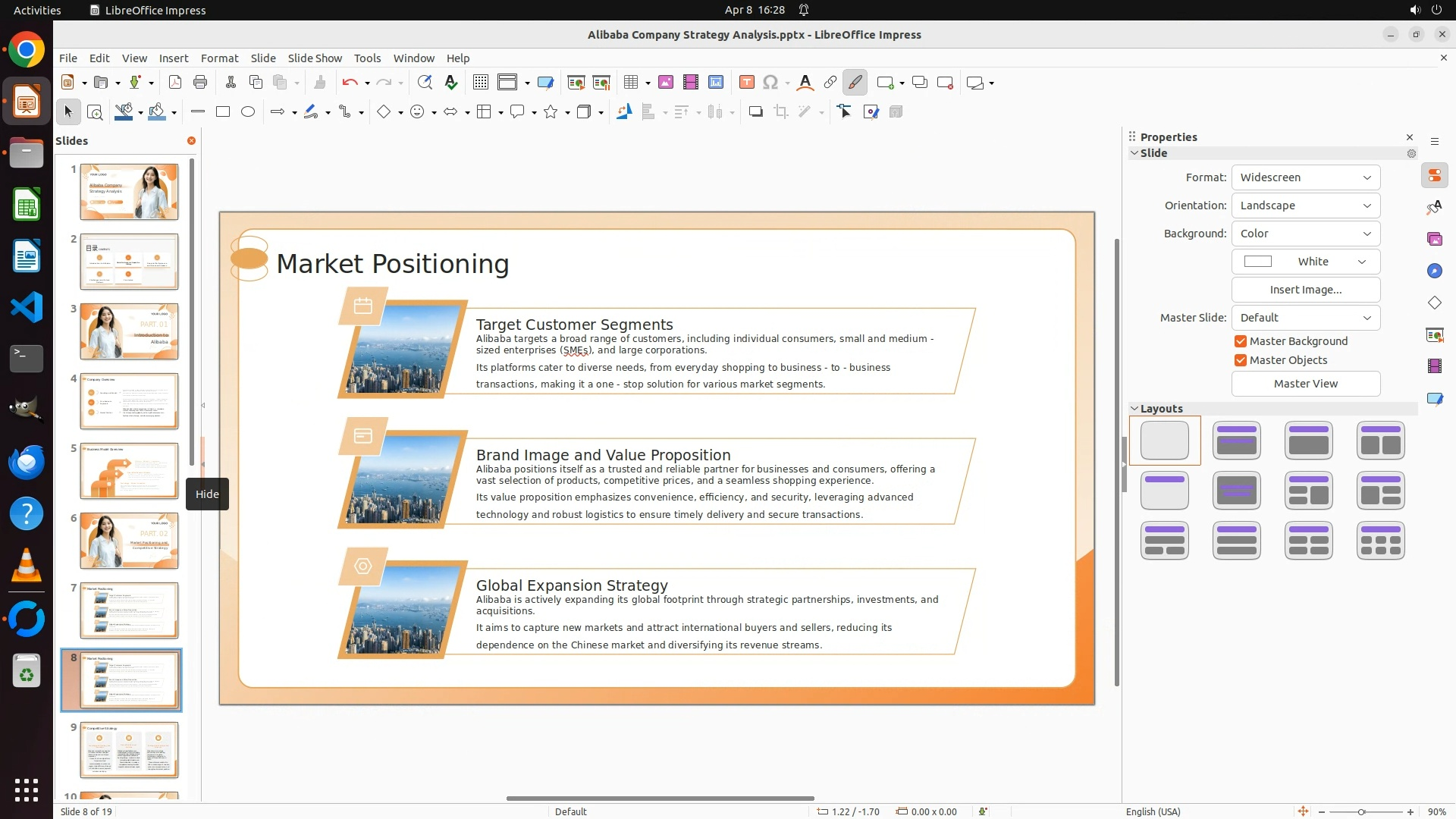This screenshot has width=1456, height=819.
Task: Select the Ellipse drawing tool
Action: pyautogui.click(x=248, y=112)
